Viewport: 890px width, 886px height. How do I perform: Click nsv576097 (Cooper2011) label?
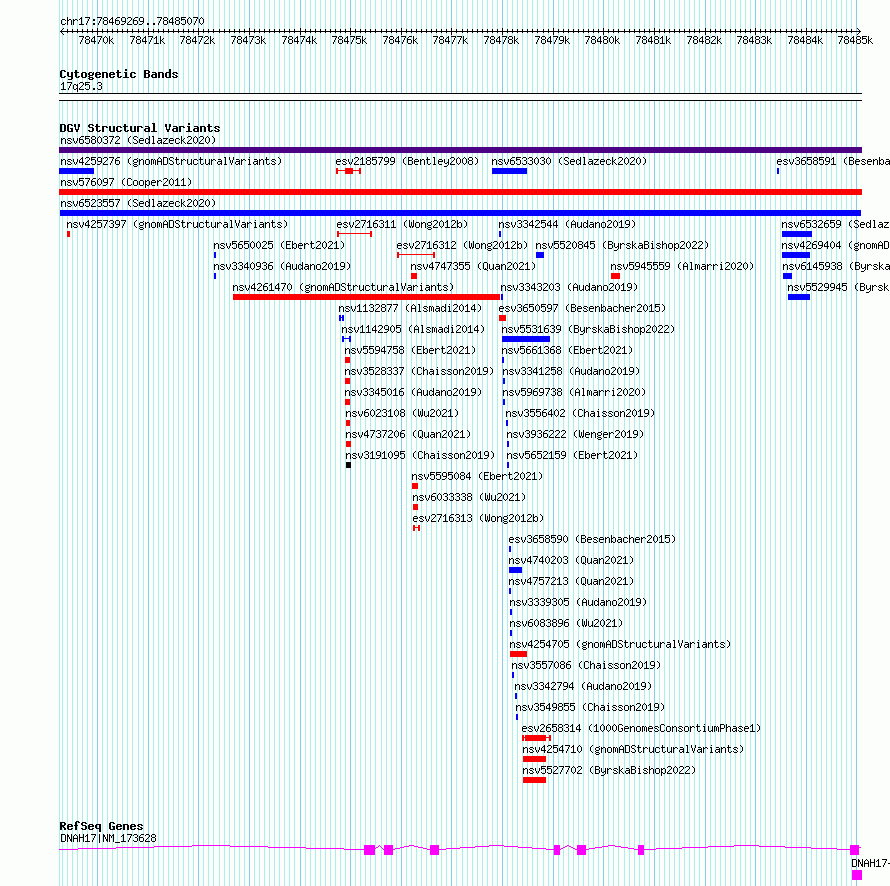click(x=126, y=182)
